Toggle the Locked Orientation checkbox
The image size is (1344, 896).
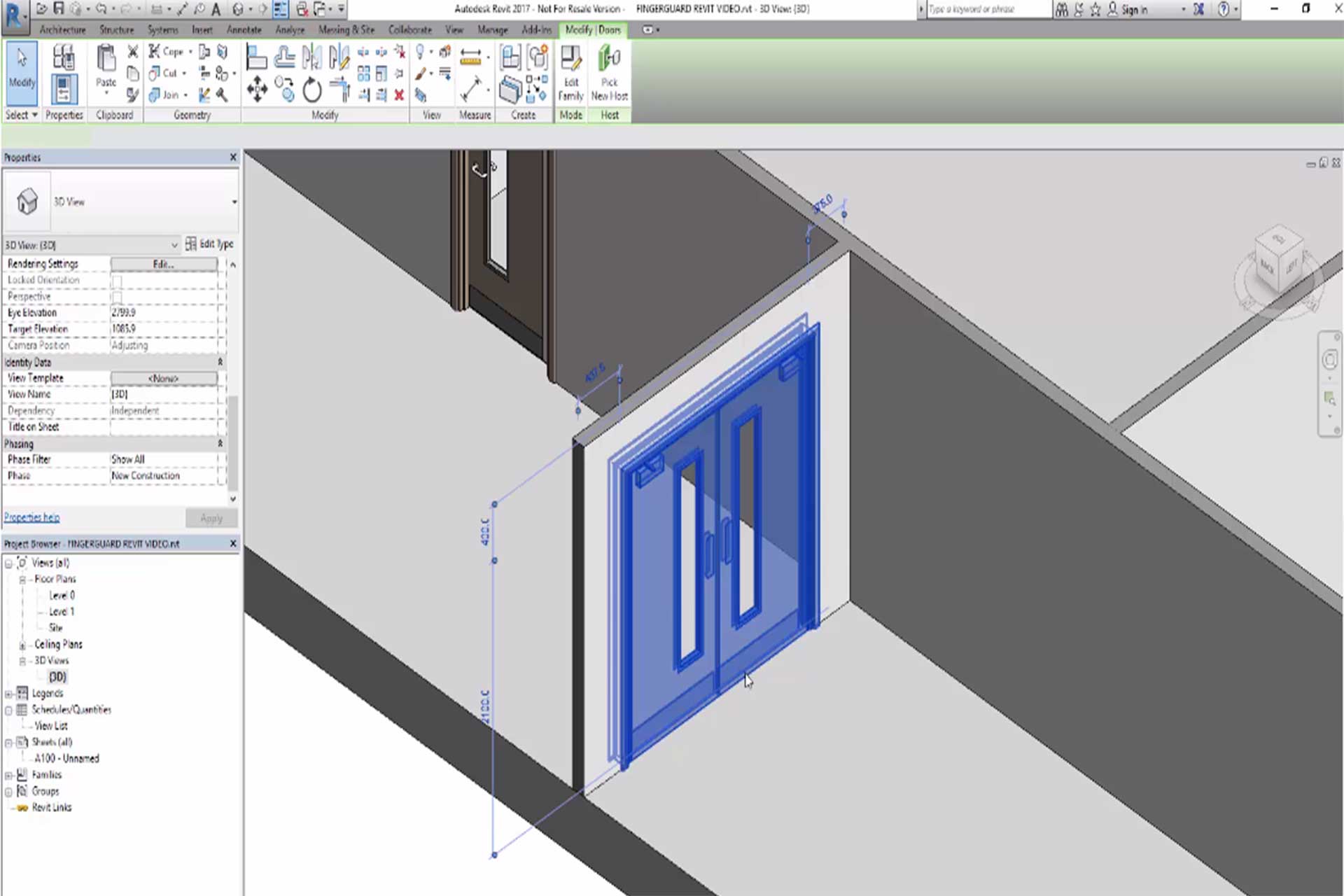[118, 280]
